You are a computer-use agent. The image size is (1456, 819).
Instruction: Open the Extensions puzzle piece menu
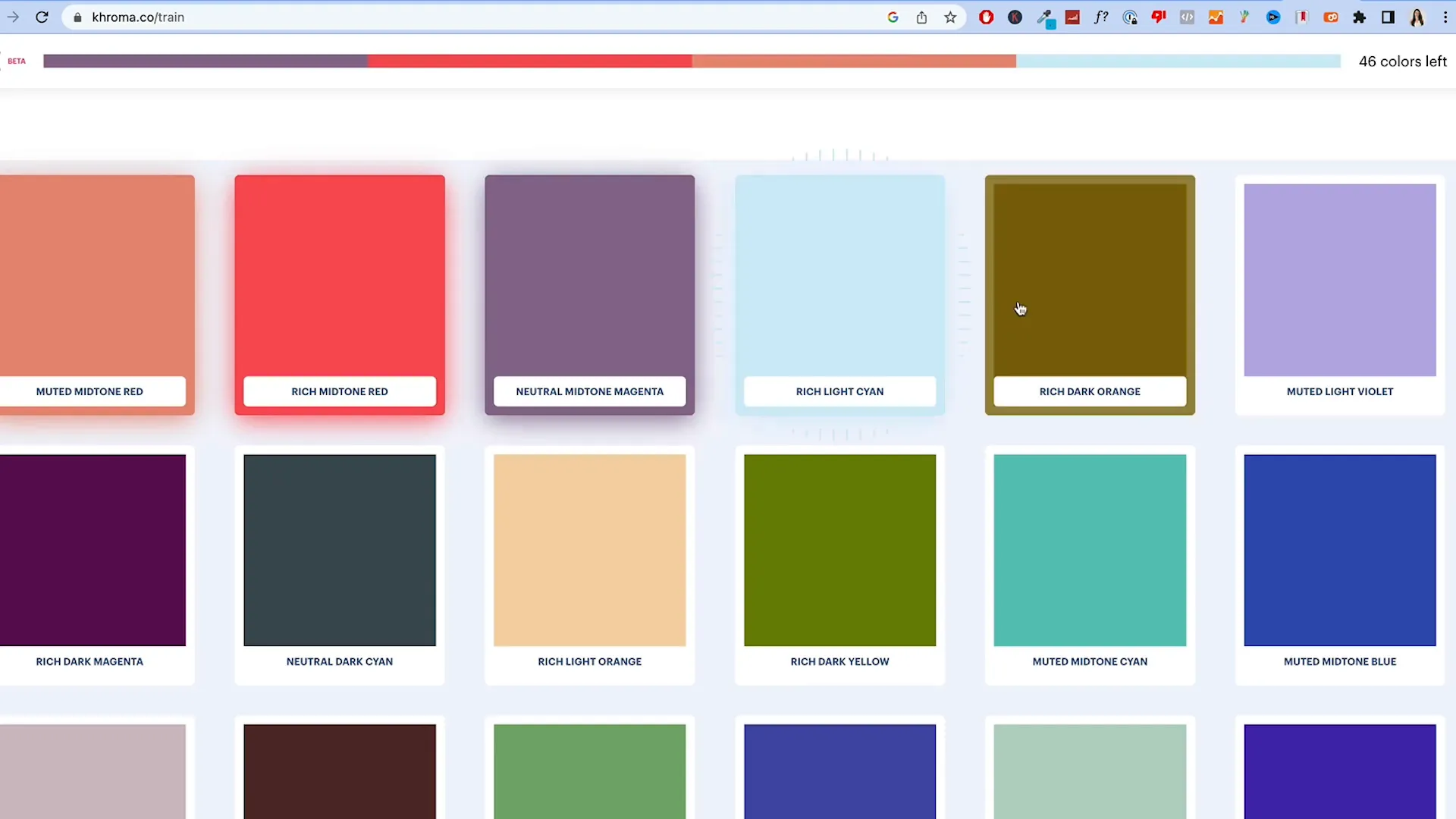point(1359,17)
